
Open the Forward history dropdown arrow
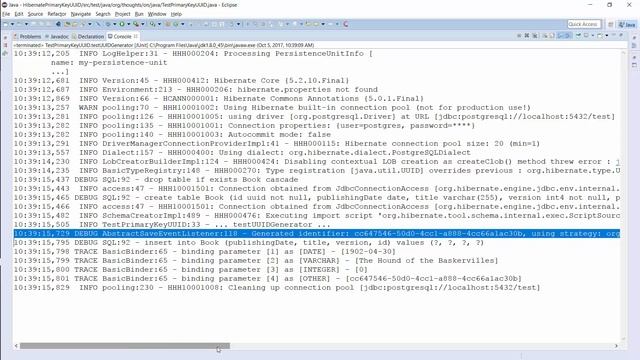point(337,24)
